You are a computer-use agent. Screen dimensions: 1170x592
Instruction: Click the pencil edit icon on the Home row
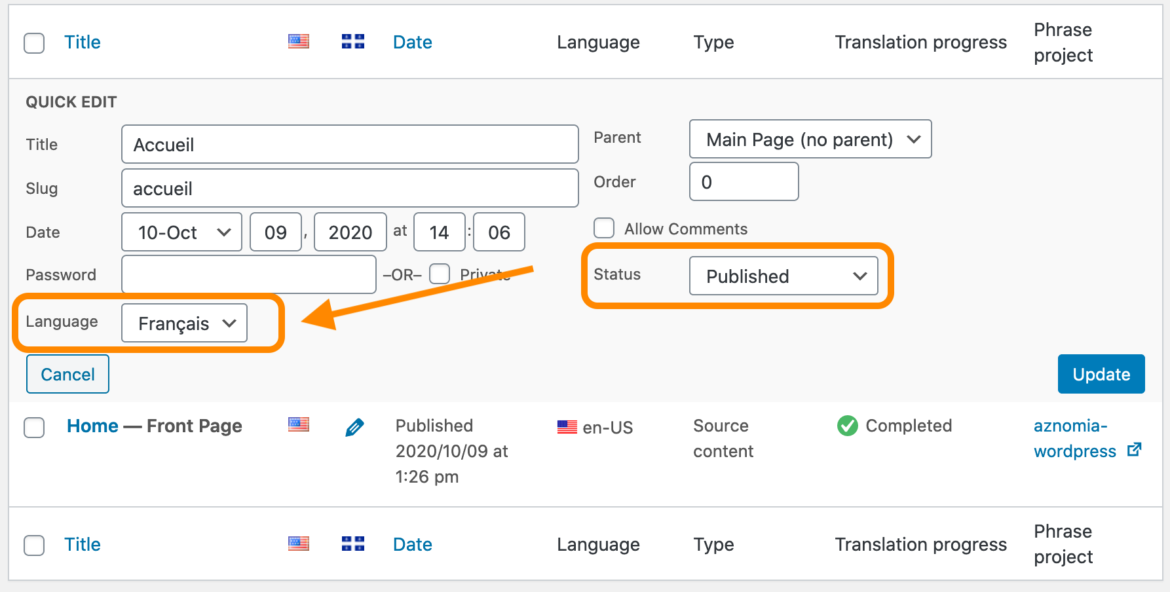(354, 427)
